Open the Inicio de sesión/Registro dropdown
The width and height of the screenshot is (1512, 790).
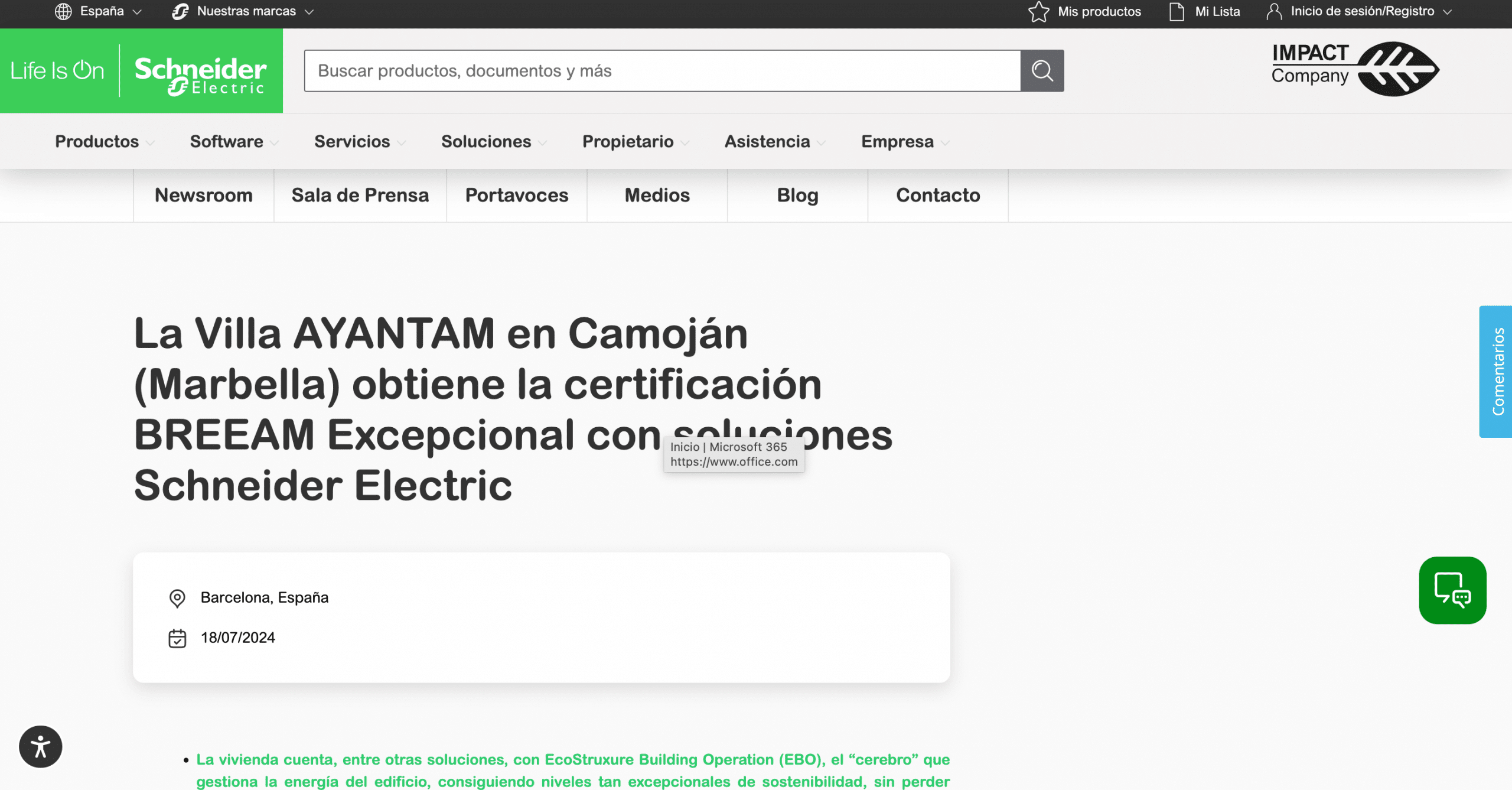click(x=1362, y=11)
